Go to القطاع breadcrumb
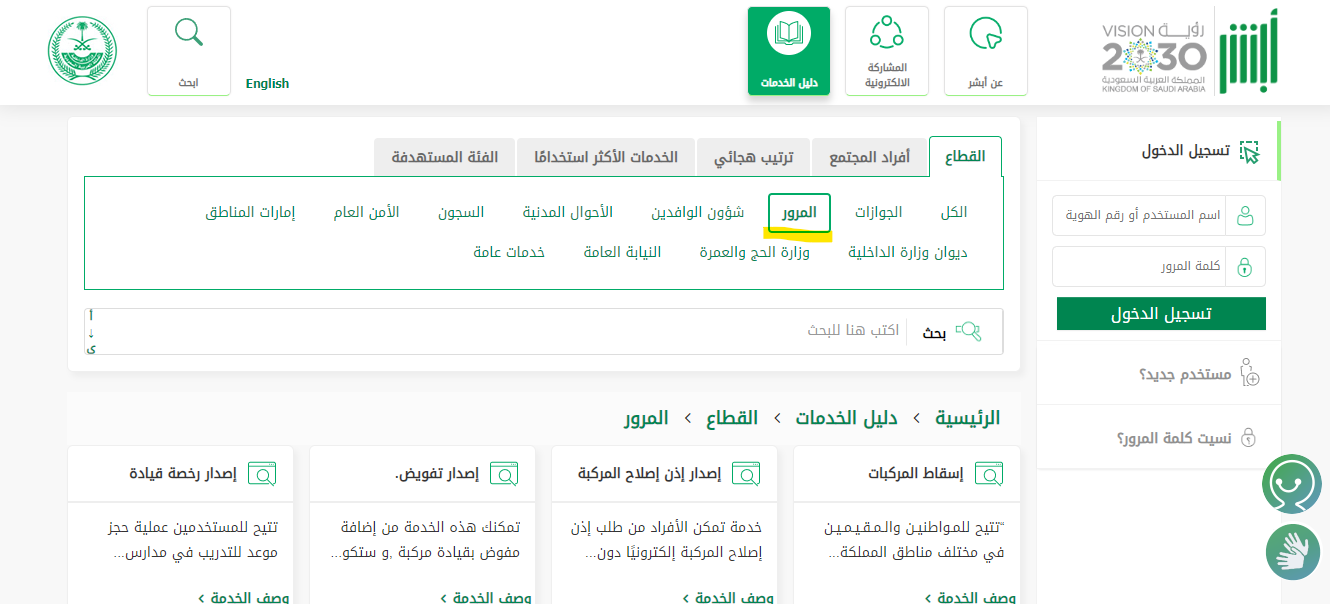This screenshot has height=604, width=1330. point(732,418)
